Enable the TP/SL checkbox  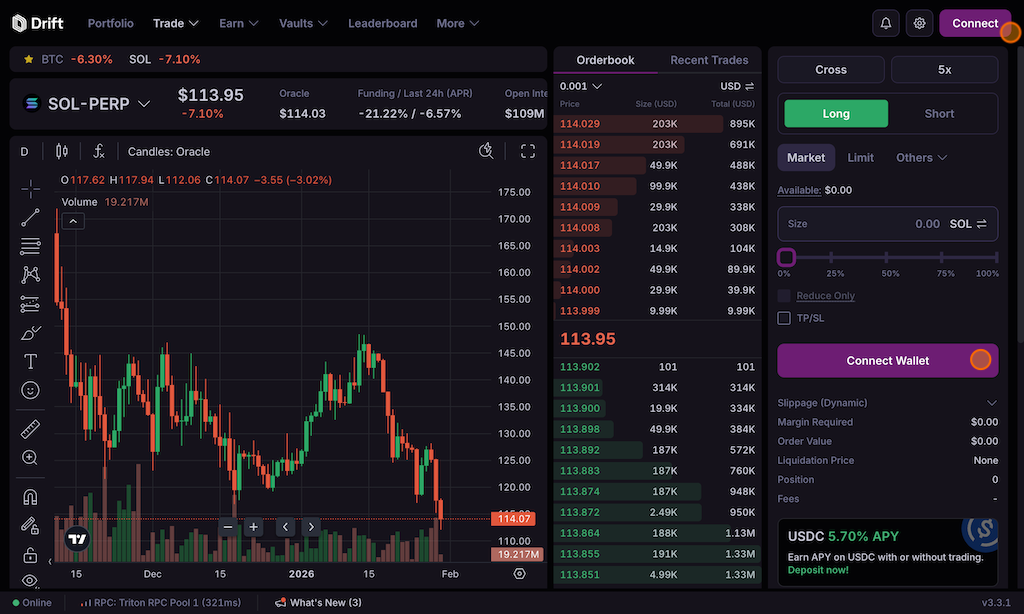(785, 318)
